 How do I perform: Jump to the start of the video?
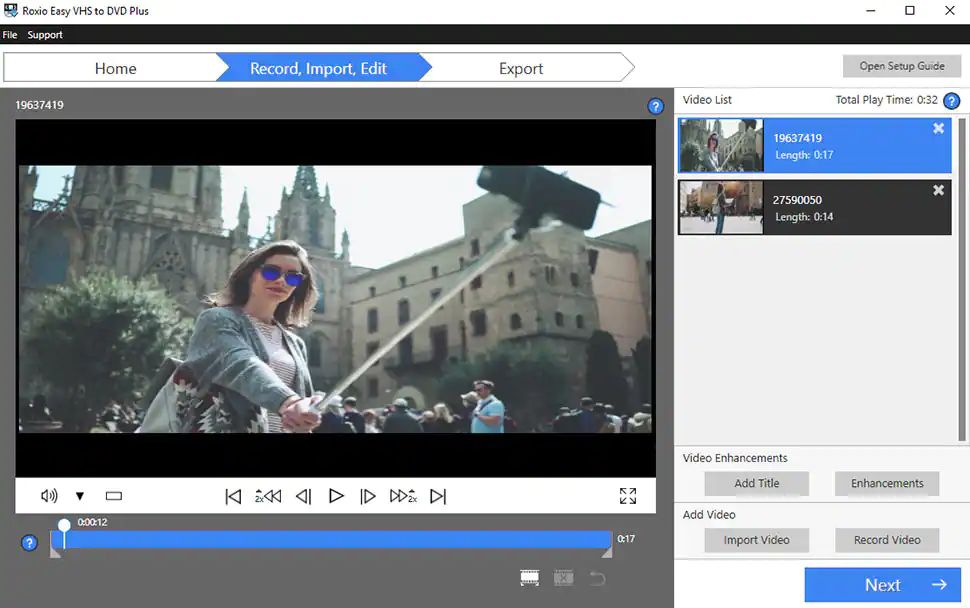pyautogui.click(x=233, y=496)
